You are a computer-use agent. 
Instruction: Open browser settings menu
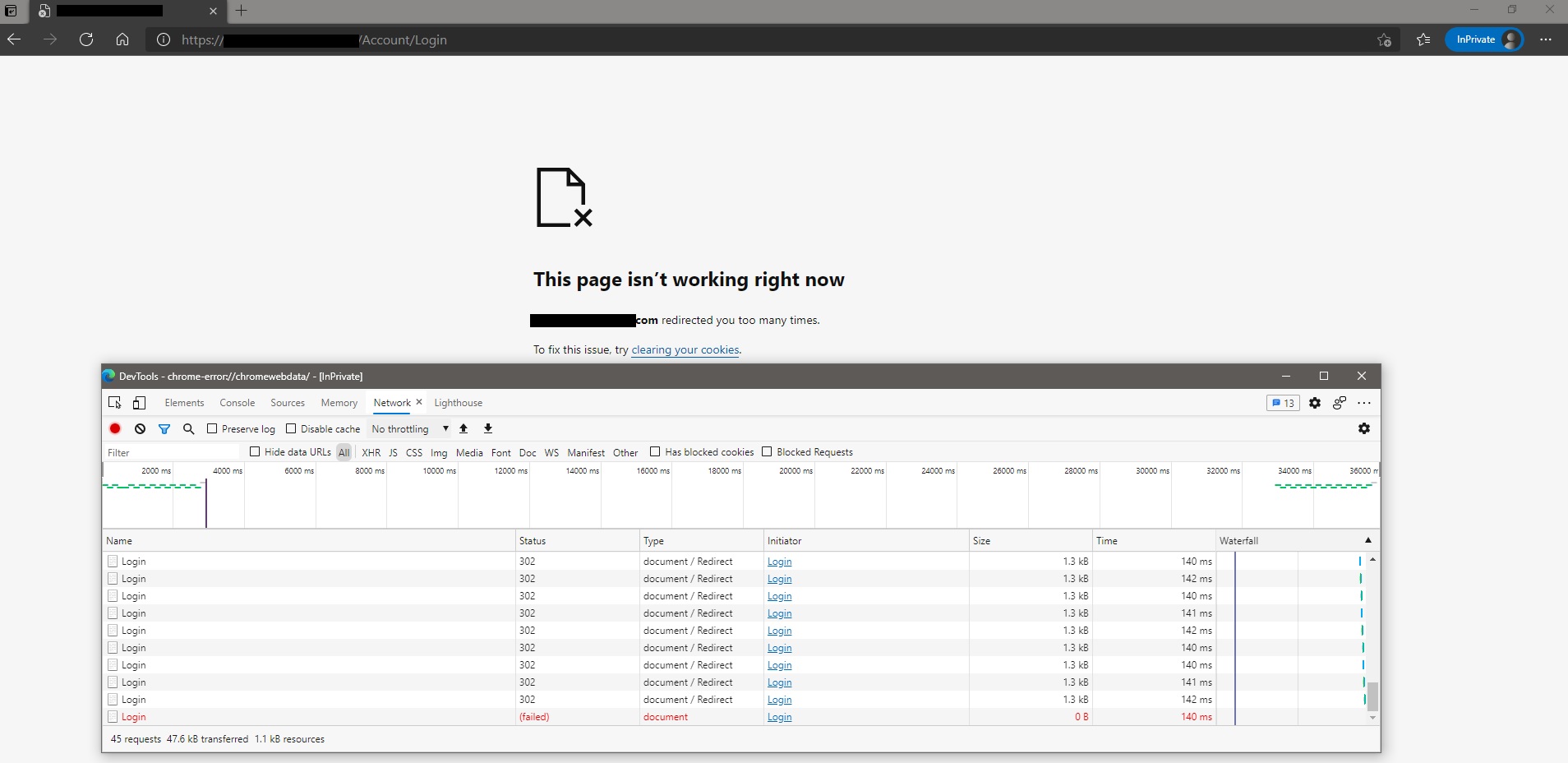[x=1547, y=39]
